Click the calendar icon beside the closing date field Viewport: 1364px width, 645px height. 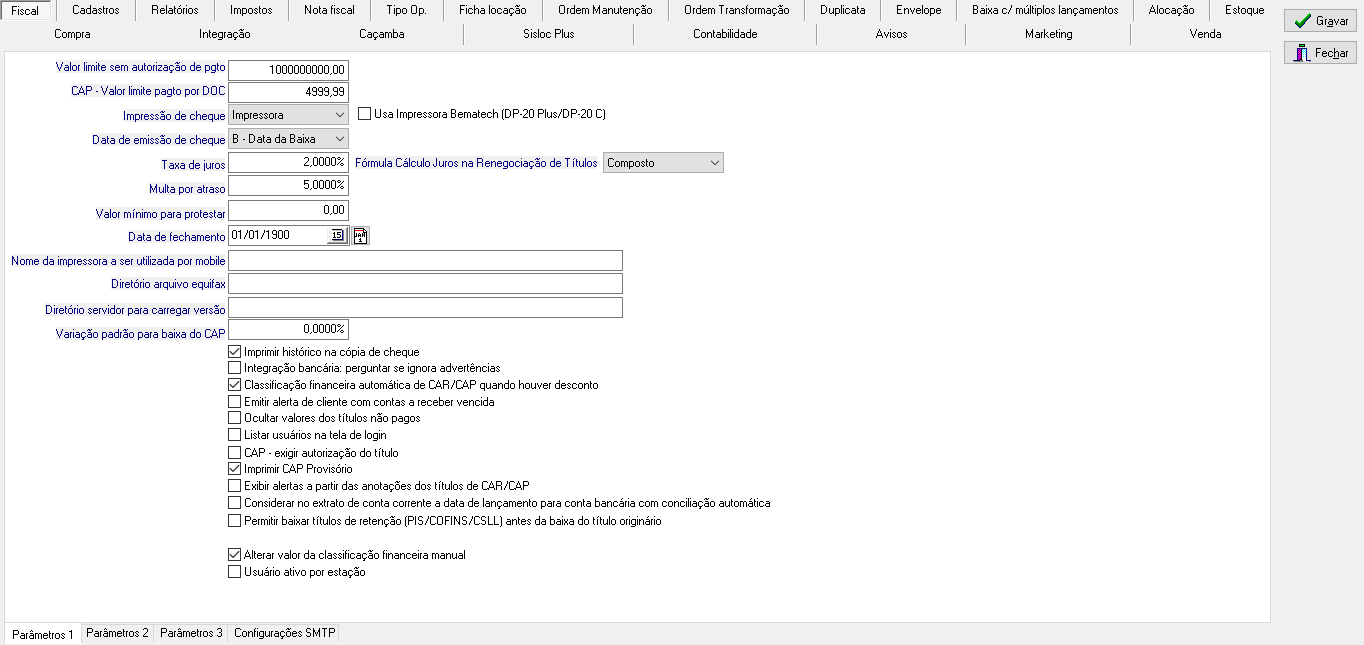point(361,236)
